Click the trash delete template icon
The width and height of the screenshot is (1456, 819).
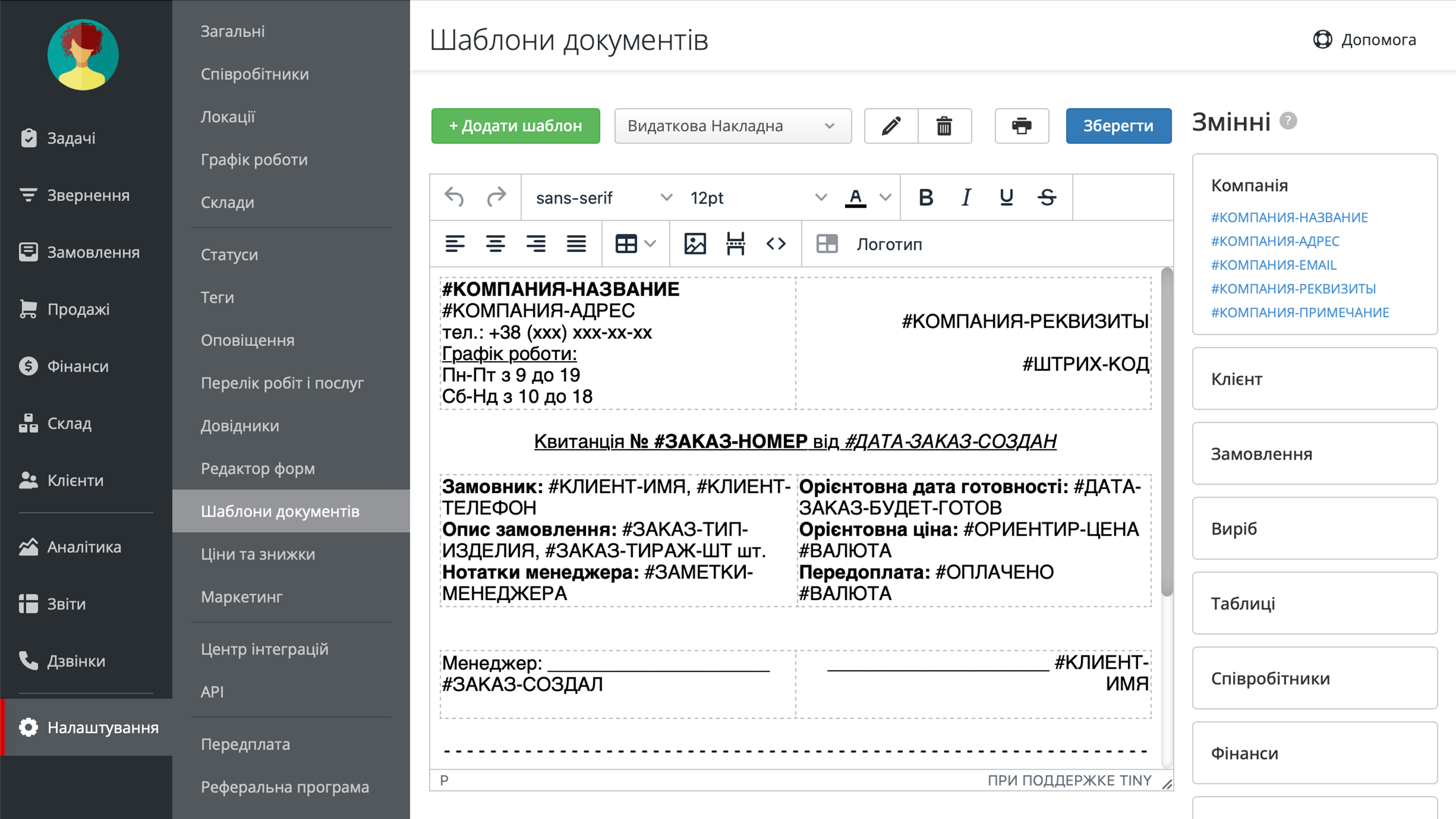pyautogui.click(x=944, y=126)
